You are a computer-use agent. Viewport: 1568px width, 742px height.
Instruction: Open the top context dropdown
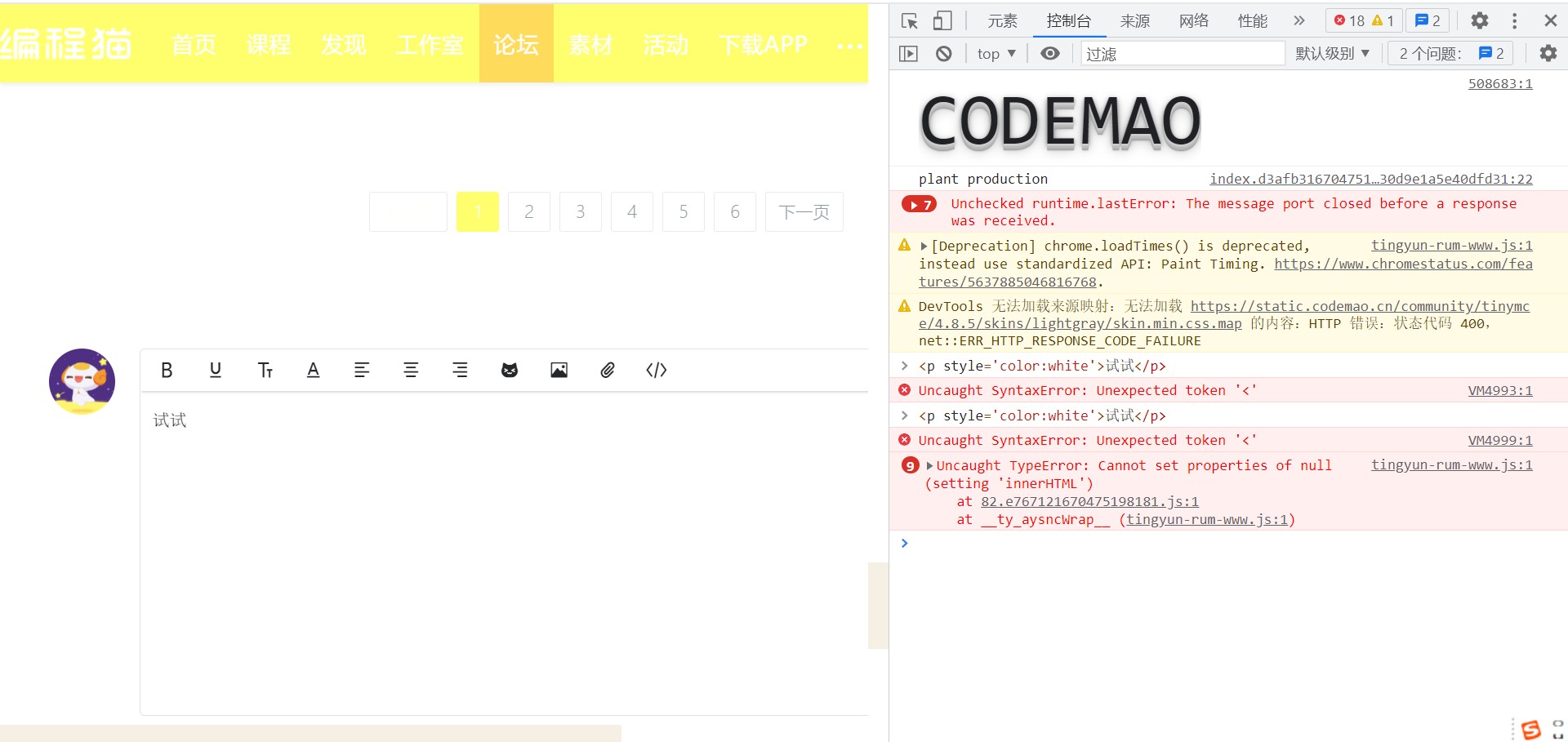[x=996, y=54]
